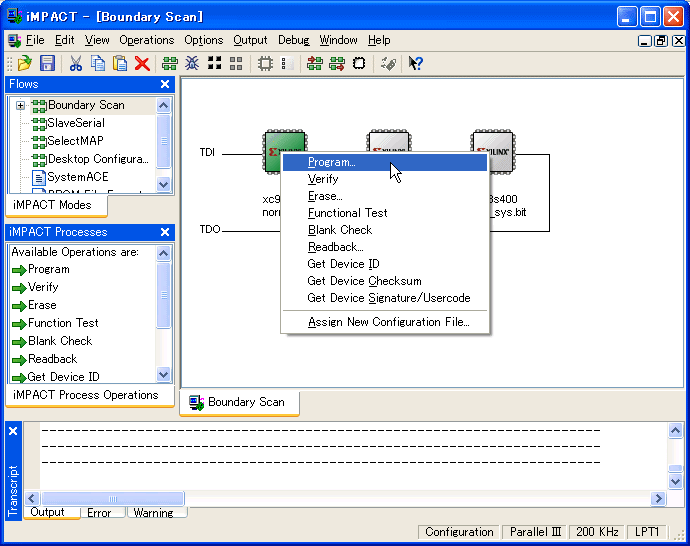Viewport: 690px width, 546px height.
Task: Expand the Boundary Scan tree node
Action: [20, 105]
